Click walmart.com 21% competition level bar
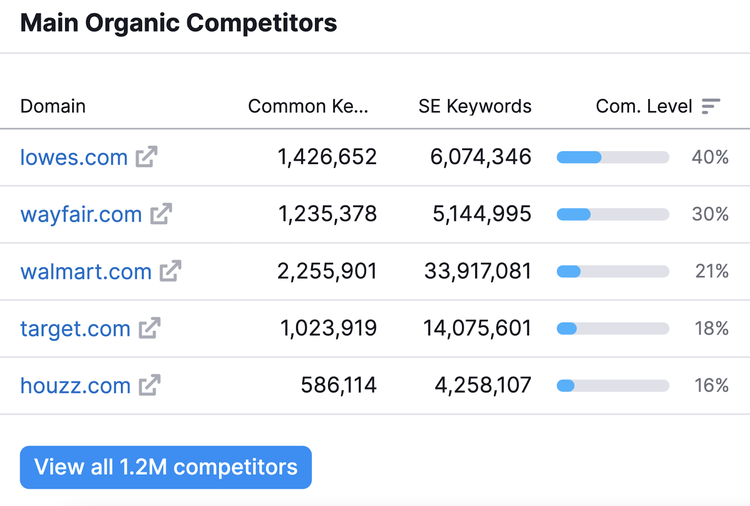Image resolution: width=750 pixels, height=506 pixels. (x=613, y=271)
